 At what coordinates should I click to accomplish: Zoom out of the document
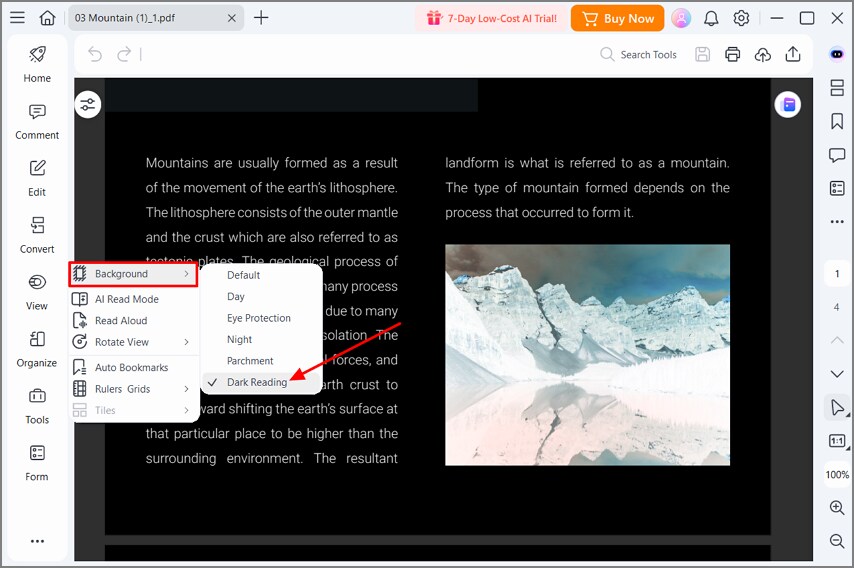(837, 541)
